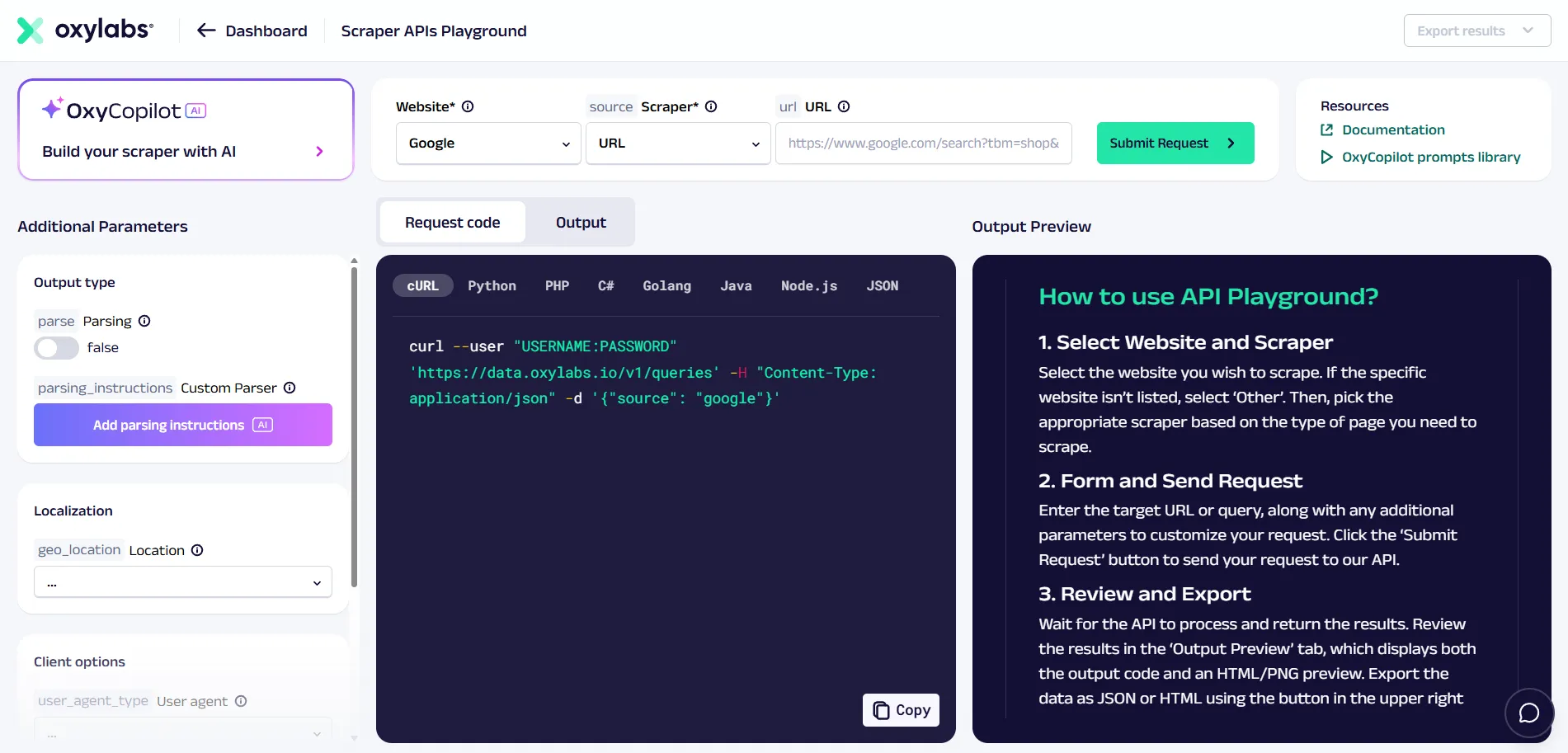The height and width of the screenshot is (753, 1568).
Task: Expand the Location dropdown
Action: (183, 582)
